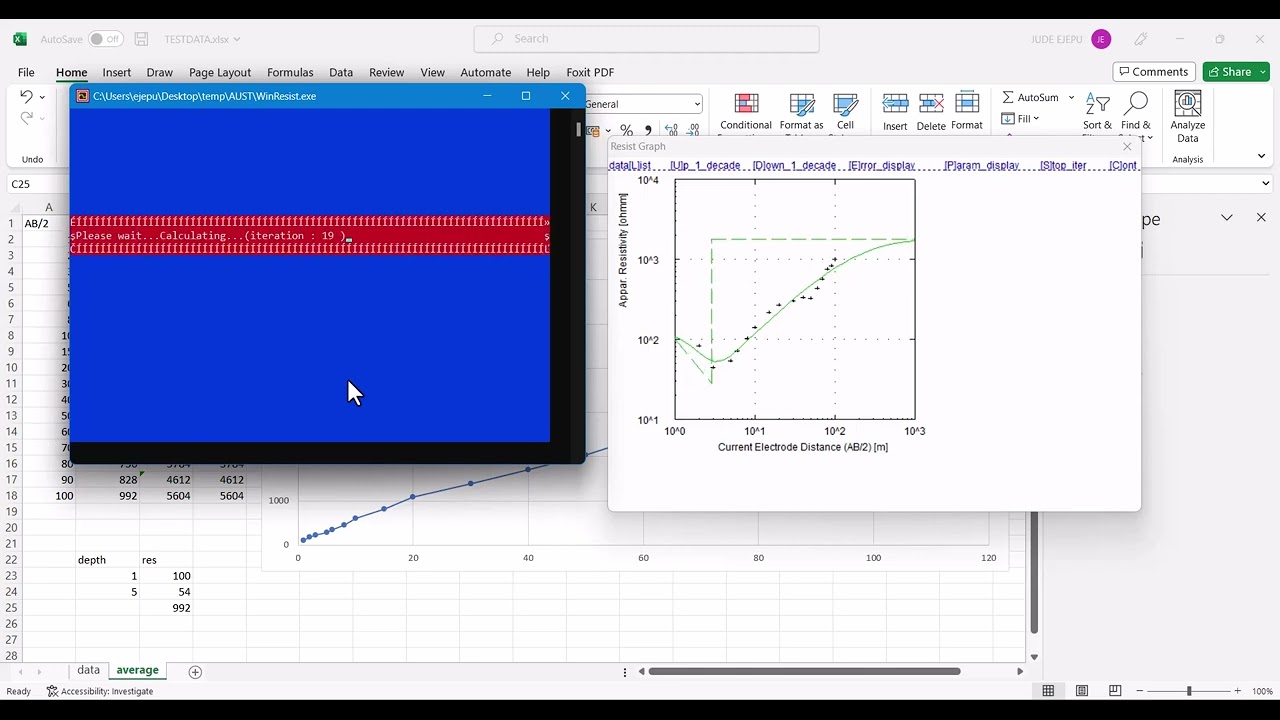
Task: Click the Comments button
Action: pyautogui.click(x=1154, y=72)
